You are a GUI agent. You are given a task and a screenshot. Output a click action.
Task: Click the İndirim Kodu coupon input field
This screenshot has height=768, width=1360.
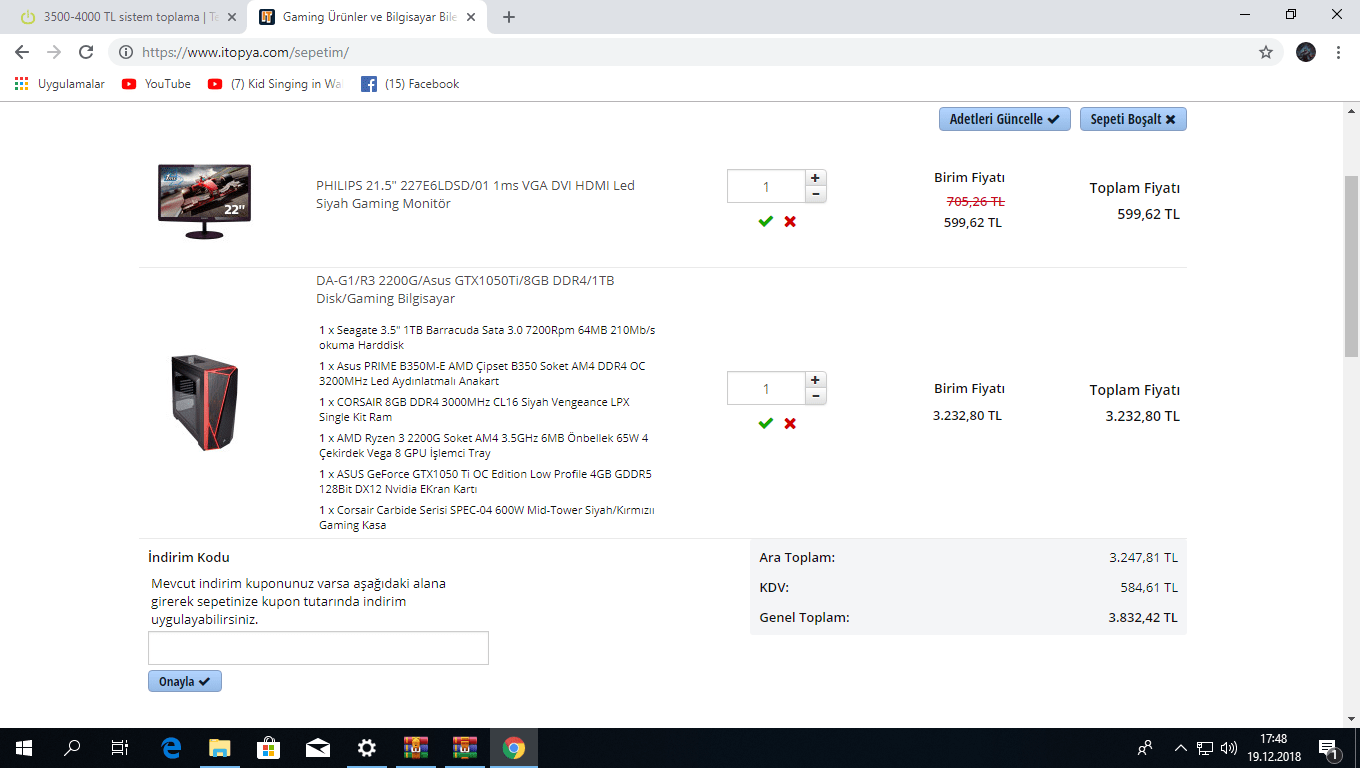pyautogui.click(x=318, y=648)
